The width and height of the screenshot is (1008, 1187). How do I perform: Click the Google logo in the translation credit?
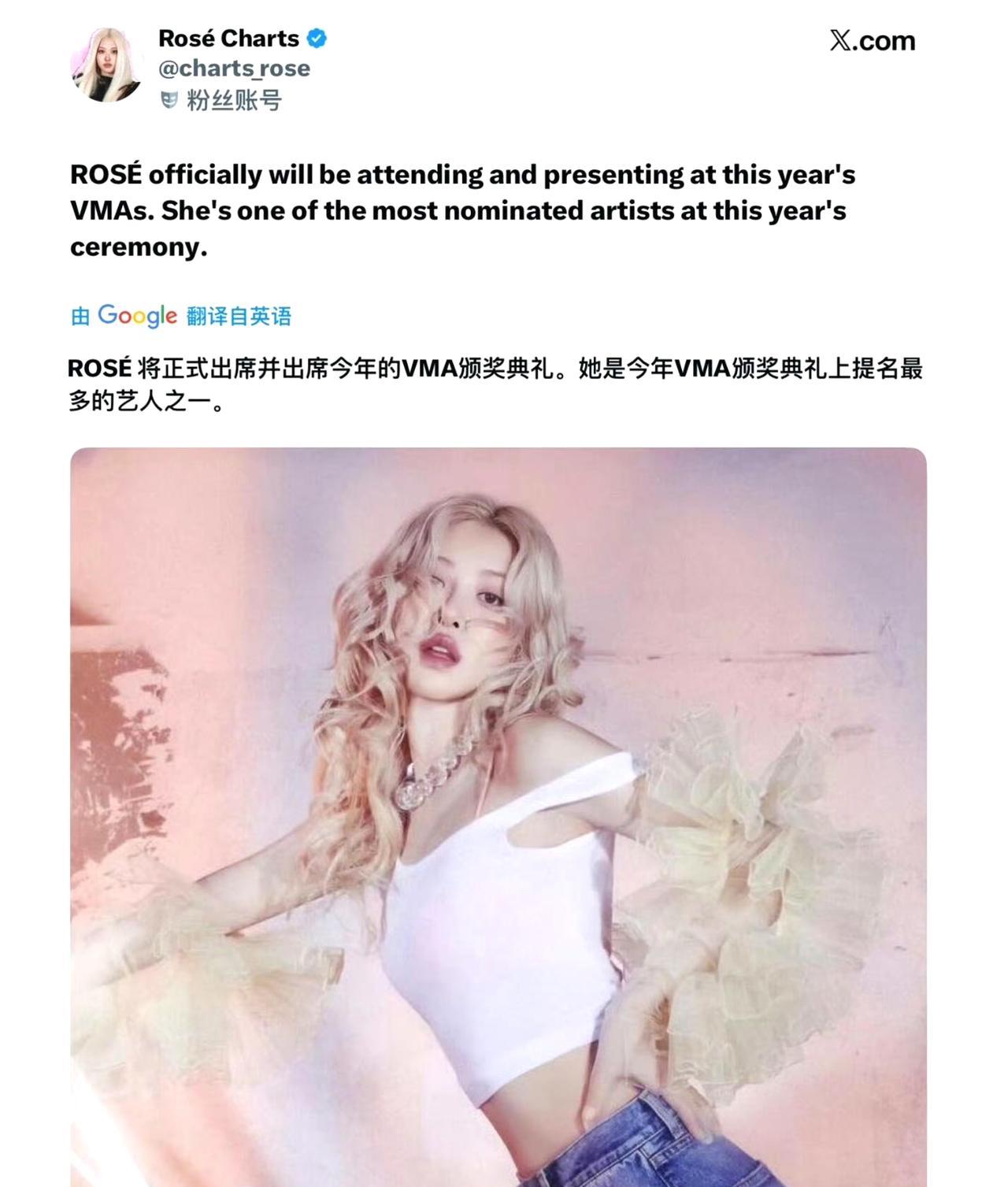coord(137,316)
